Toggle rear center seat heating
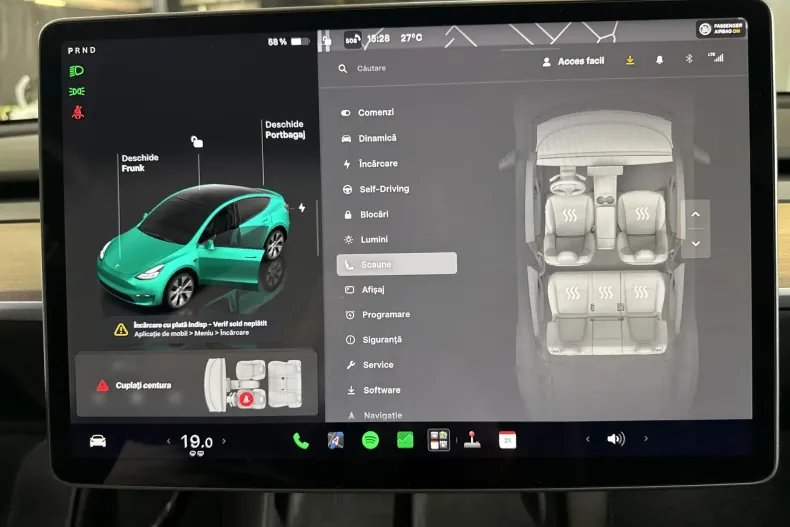This screenshot has width=790, height=527. [605, 292]
